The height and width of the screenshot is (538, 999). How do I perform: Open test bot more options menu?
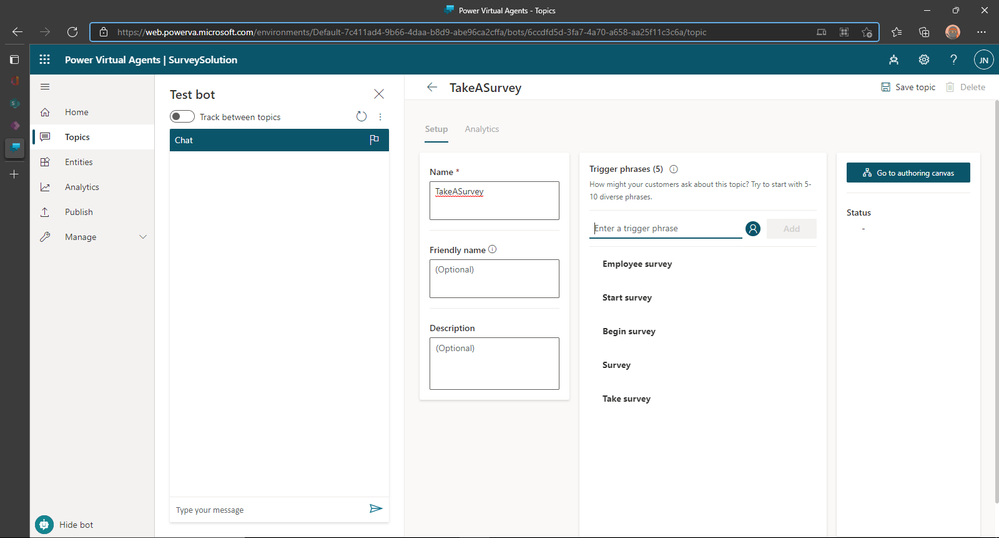(x=380, y=117)
